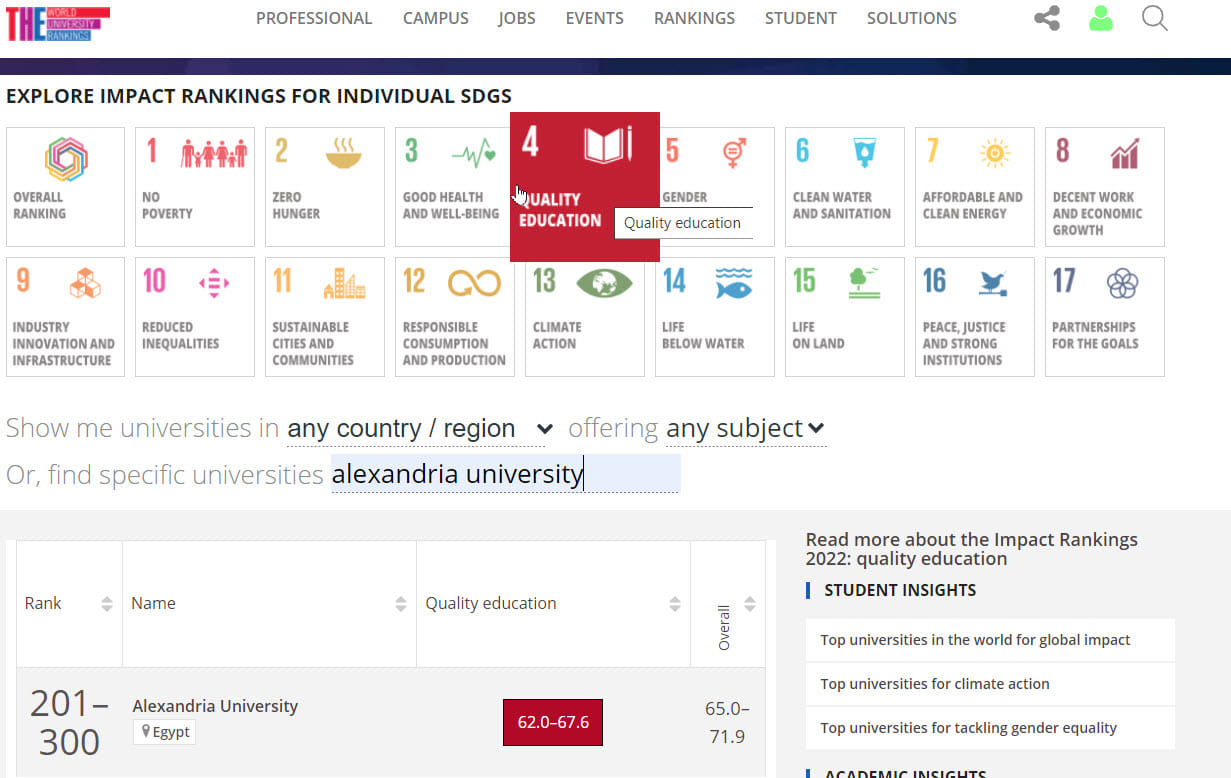Click the green user profile icon
Viewport: 1231px width, 778px height.
(1100, 18)
